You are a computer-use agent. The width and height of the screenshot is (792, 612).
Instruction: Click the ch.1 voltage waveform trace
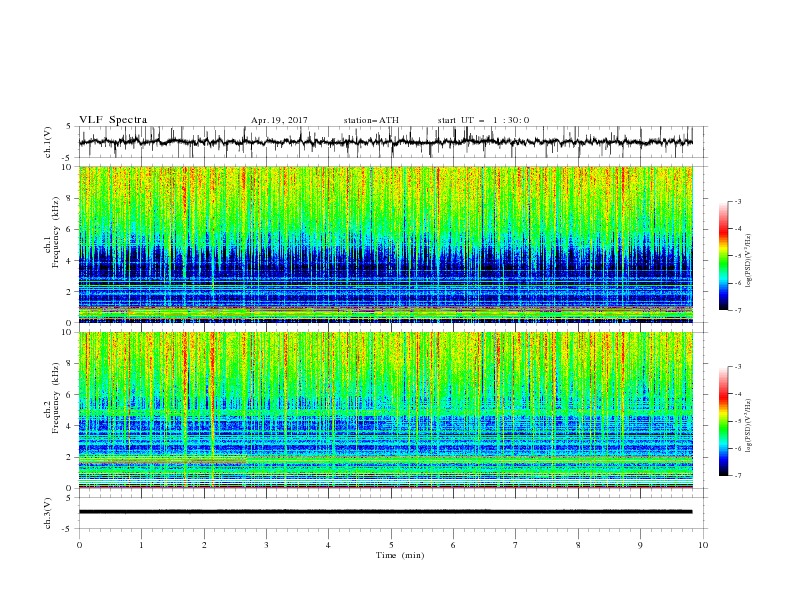[x=385, y=142]
